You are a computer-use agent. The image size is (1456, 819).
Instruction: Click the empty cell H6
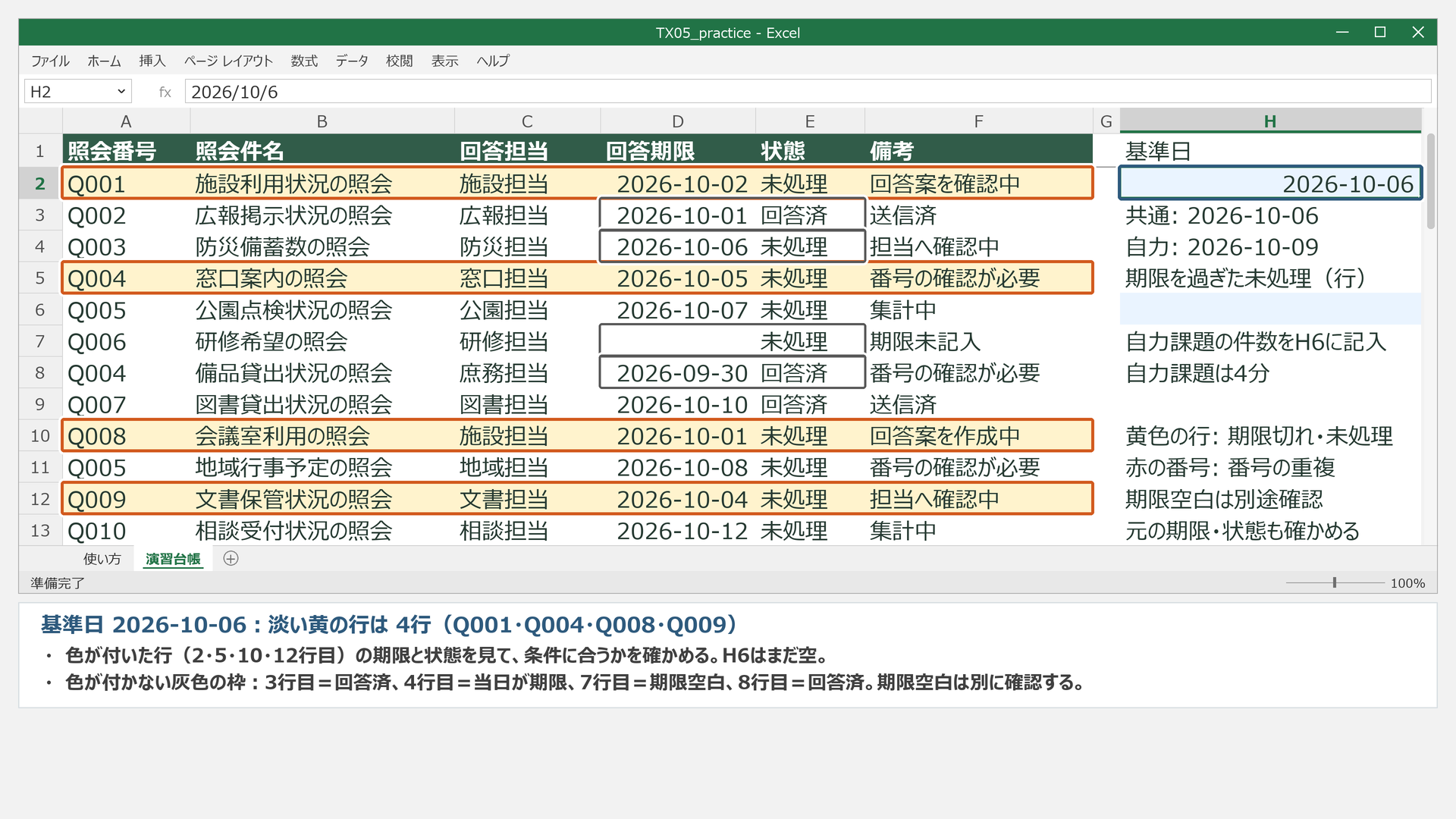1270,309
